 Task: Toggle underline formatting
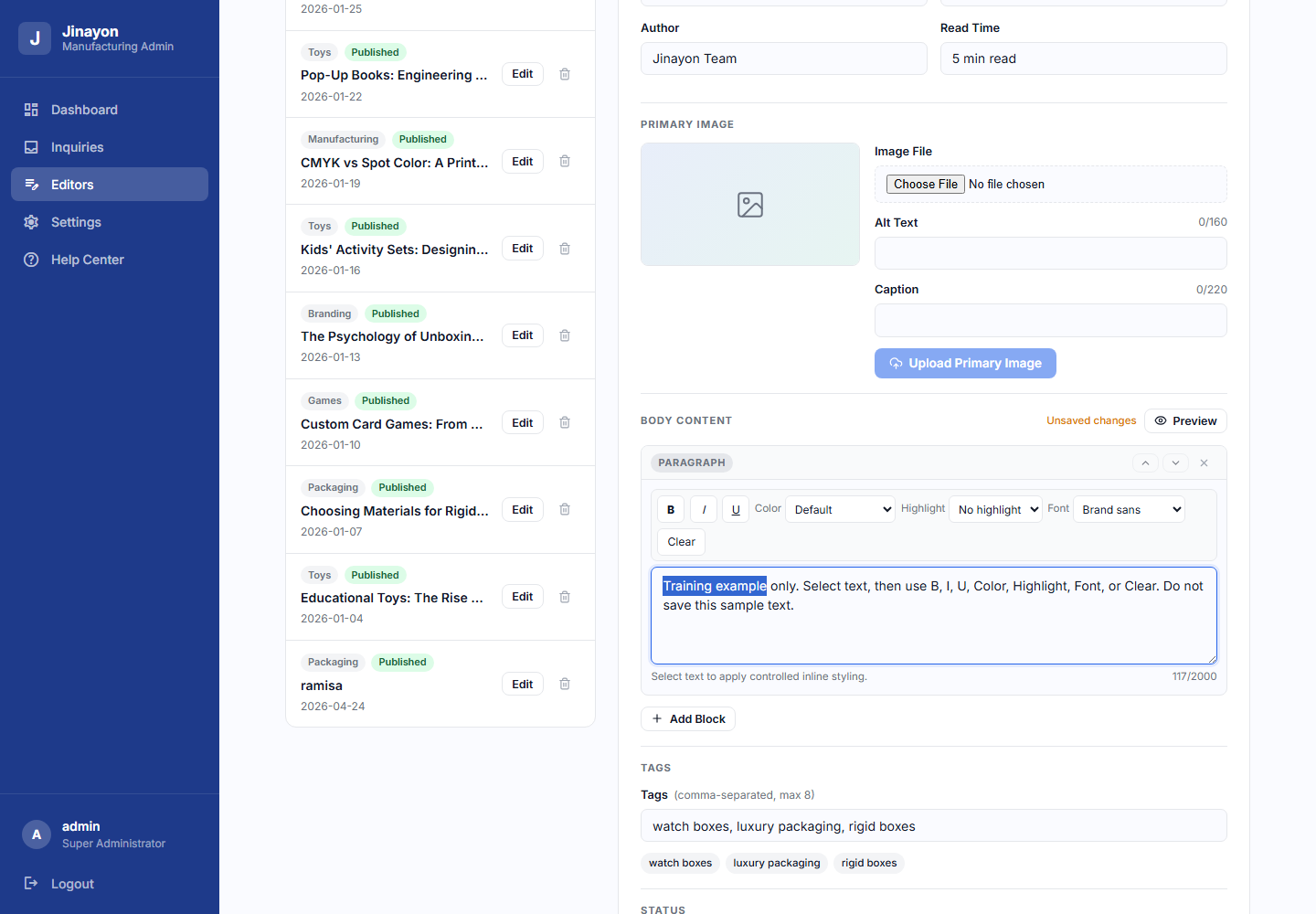(736, 509)
